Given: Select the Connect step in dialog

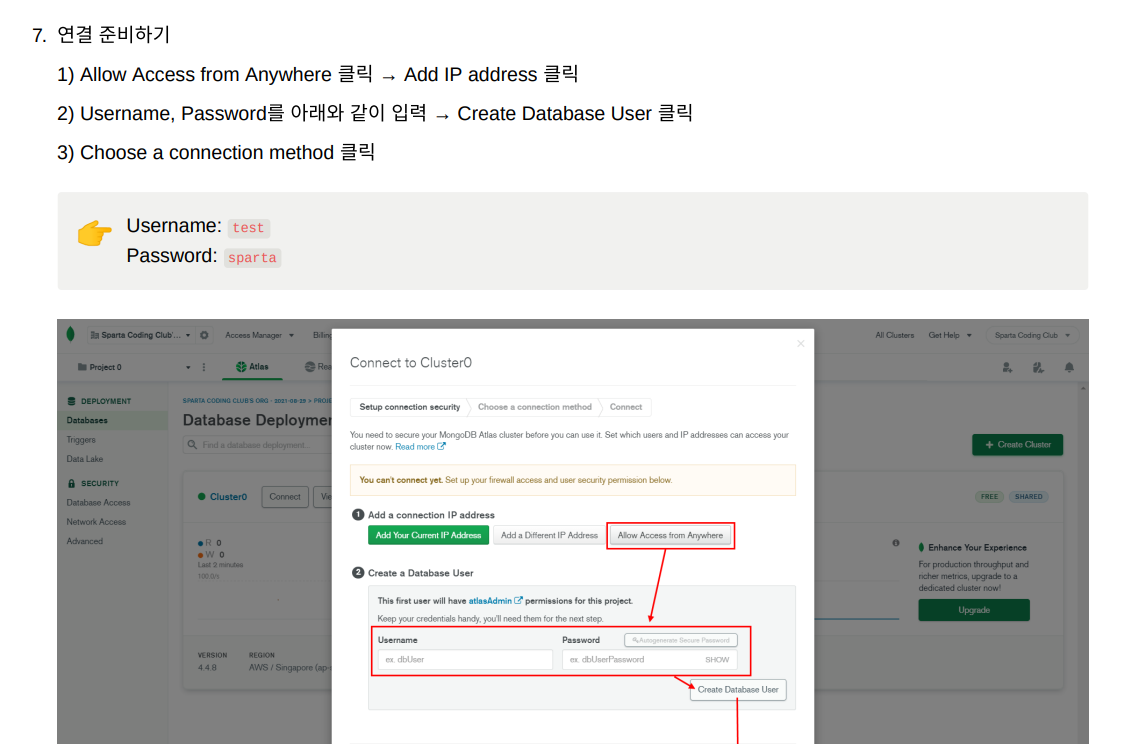Looking at the screenshot, I should 626,407.
